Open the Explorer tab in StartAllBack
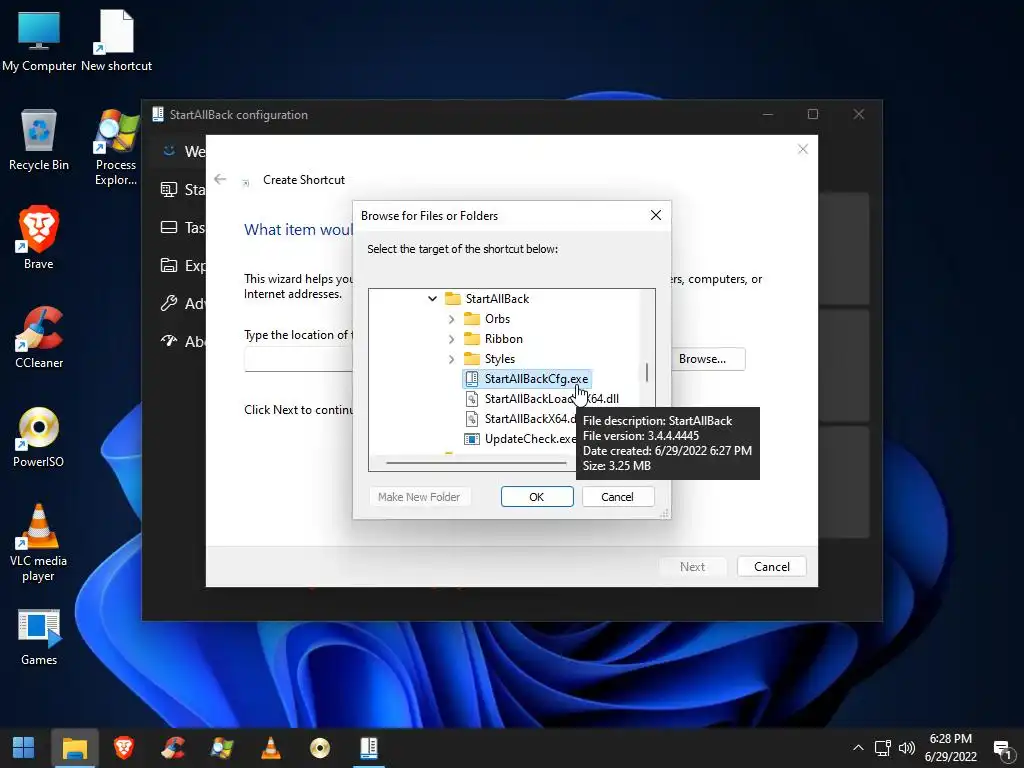1024x768 pixels. tap(183, 265)
